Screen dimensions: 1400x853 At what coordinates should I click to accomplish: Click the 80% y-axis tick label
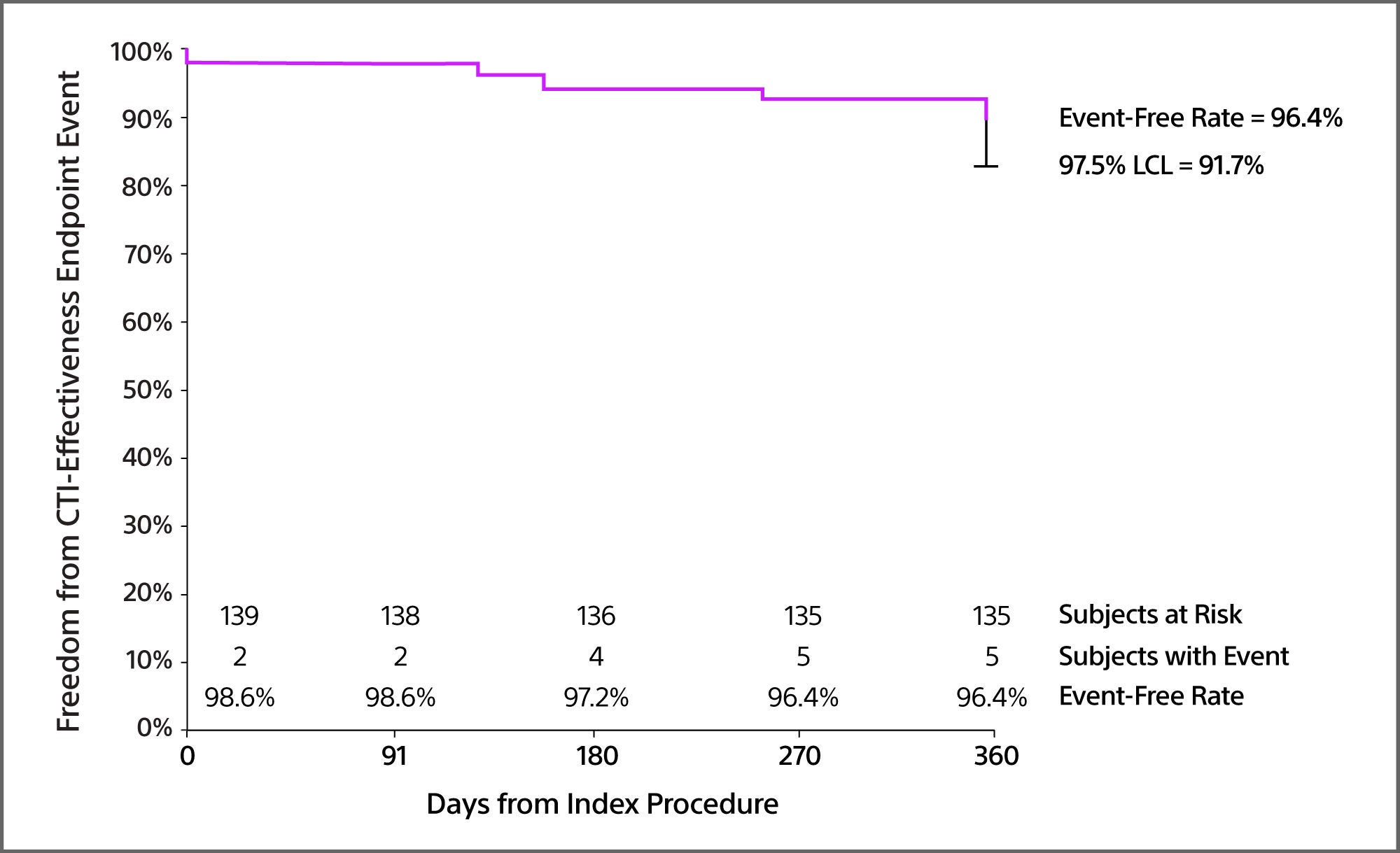147,187
